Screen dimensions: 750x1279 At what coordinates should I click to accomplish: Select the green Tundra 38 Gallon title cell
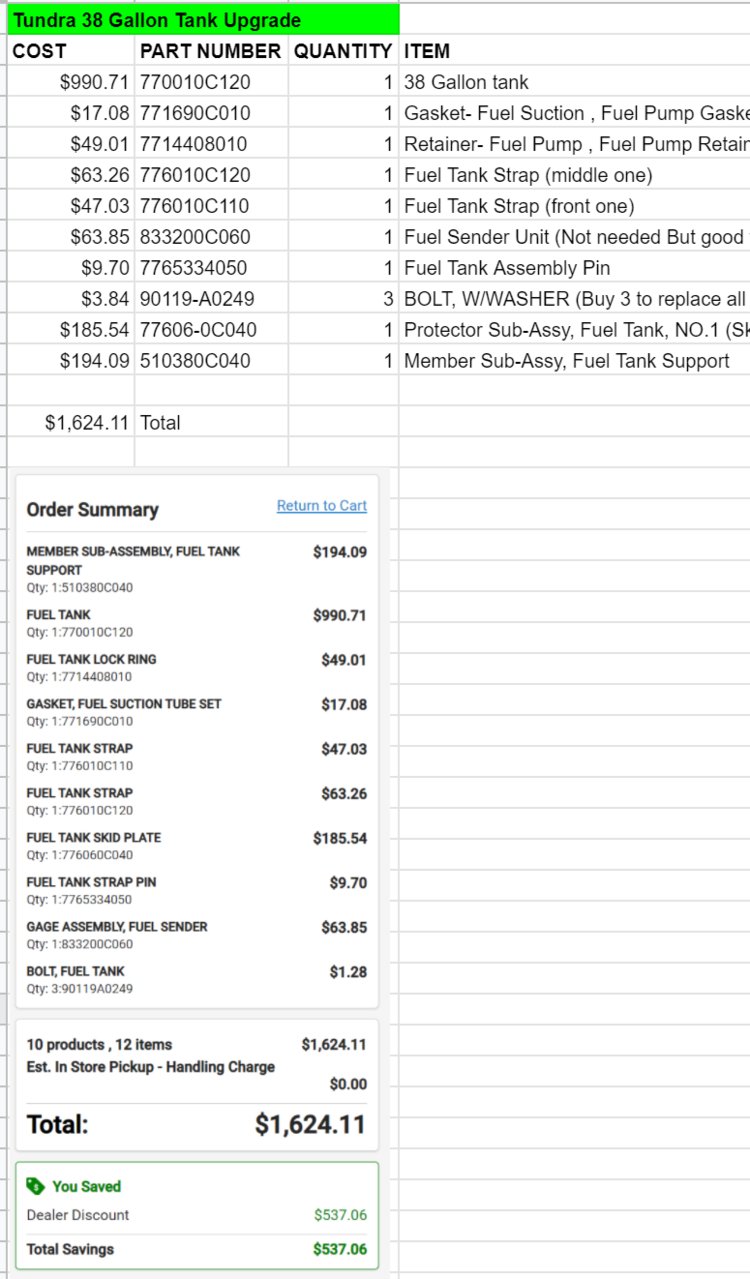click(x=204, y=20)
